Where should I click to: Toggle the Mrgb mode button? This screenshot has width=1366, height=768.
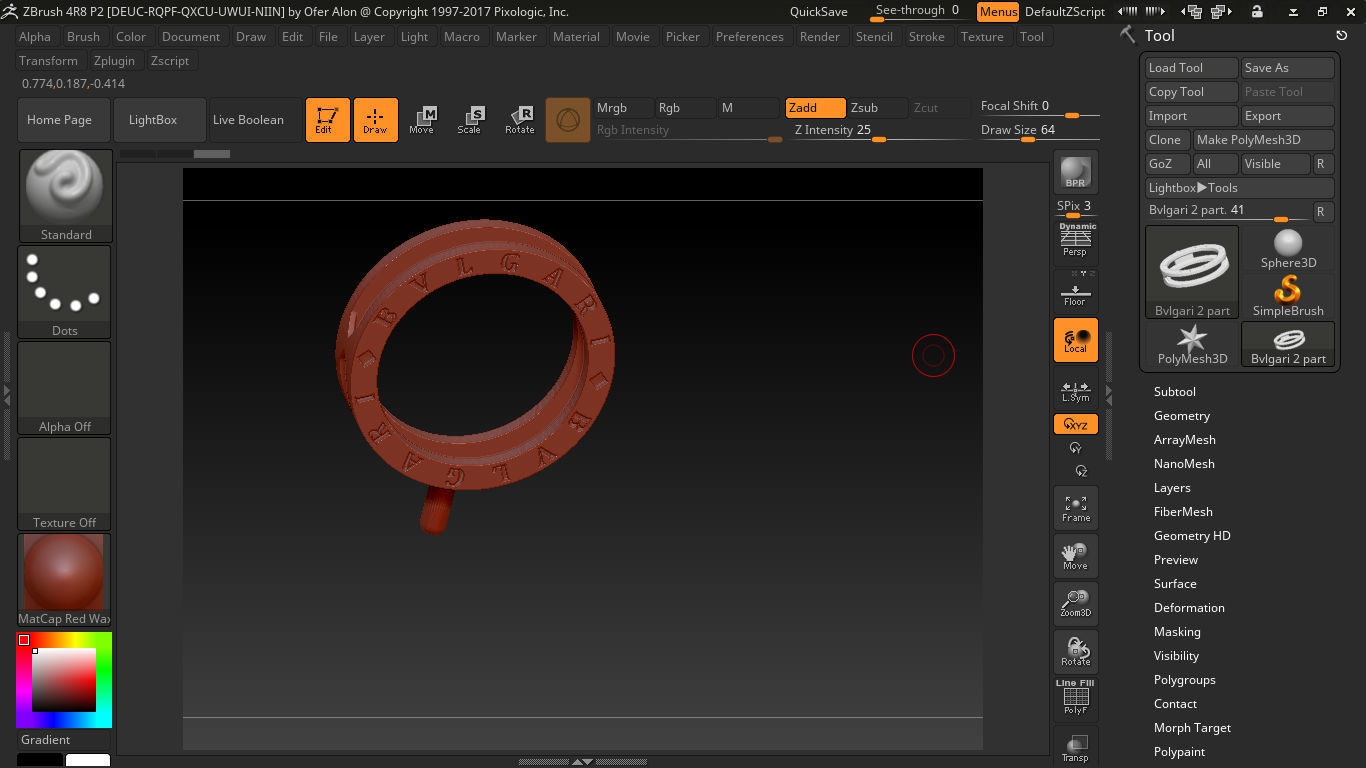622,108
